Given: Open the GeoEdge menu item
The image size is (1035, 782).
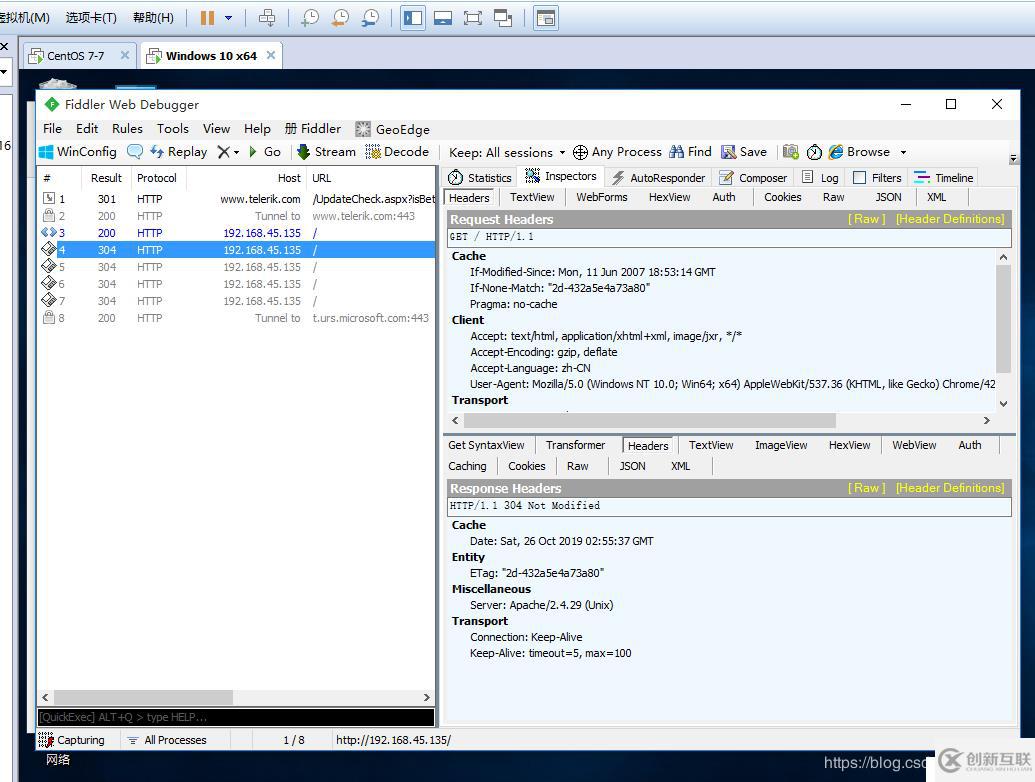Looking at the screenshot, I should [392, 129].
